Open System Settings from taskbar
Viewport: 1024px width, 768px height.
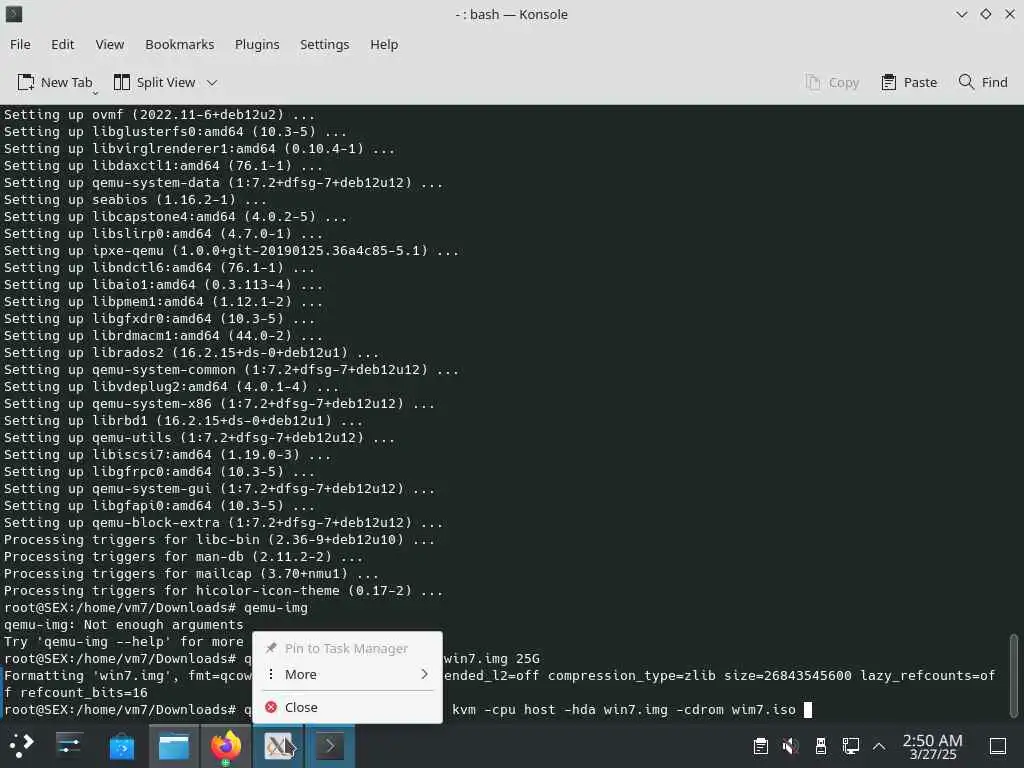pos(69,746)
